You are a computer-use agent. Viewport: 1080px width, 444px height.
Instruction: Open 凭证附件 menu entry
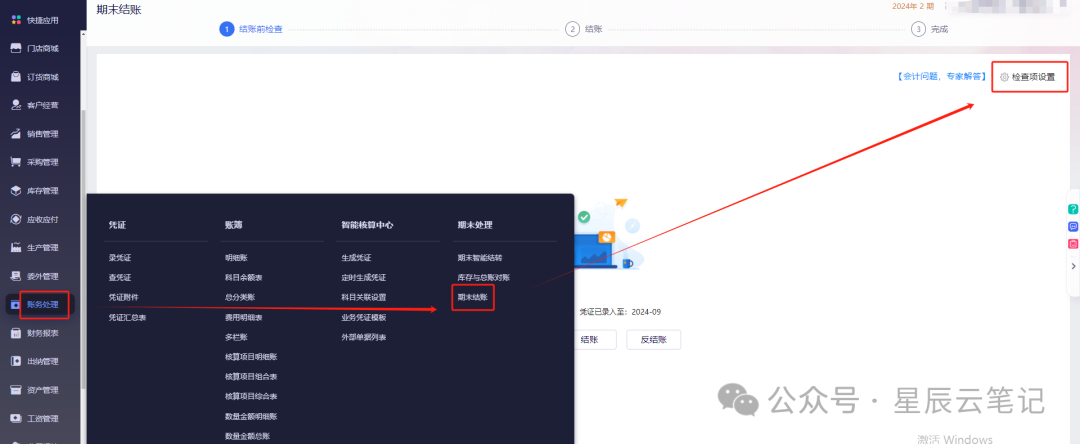pos(123,297)
